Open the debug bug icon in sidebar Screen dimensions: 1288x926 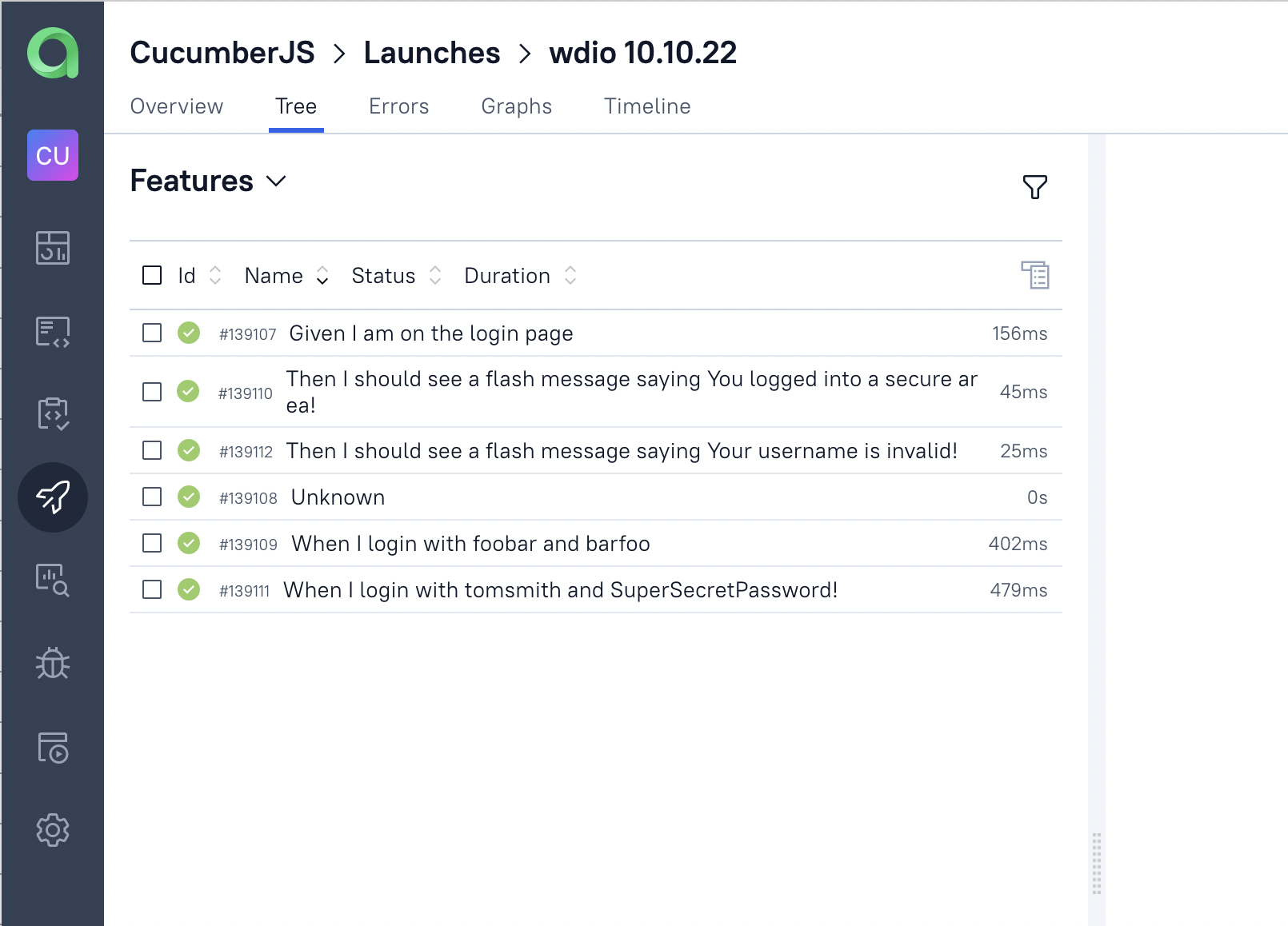pos(53,664)
